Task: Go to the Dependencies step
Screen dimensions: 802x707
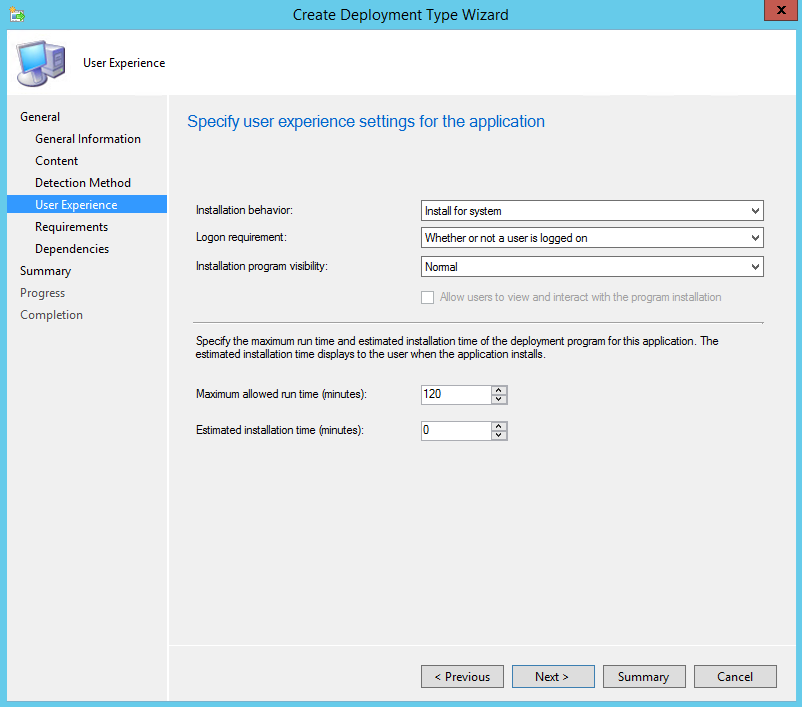Action: tap(72, 249)
